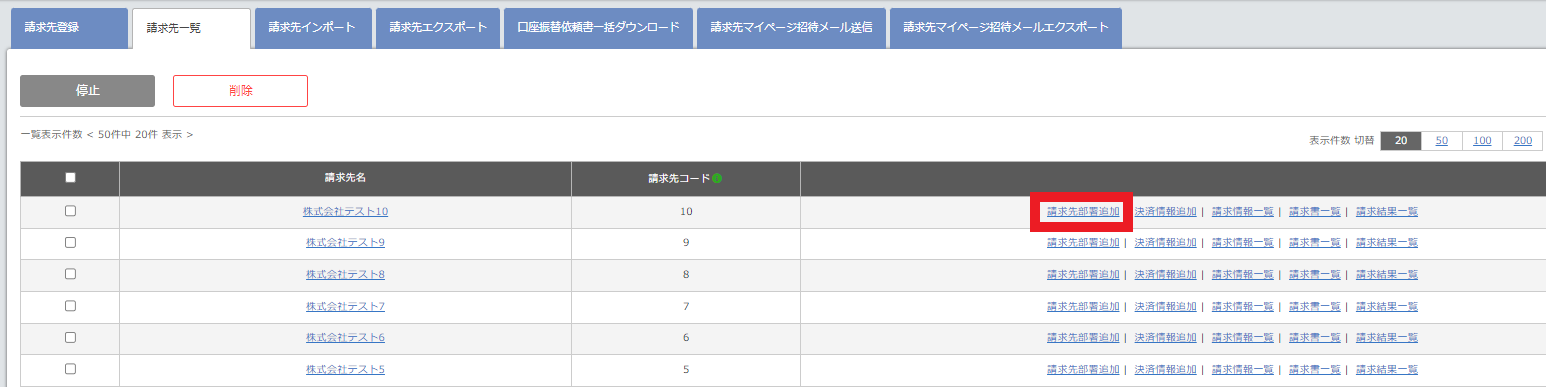The width and height of the screenshot is (1546, 387).
Task: Open 請求先マイページ招待メール送信 tab
Action: coord(791,28)
